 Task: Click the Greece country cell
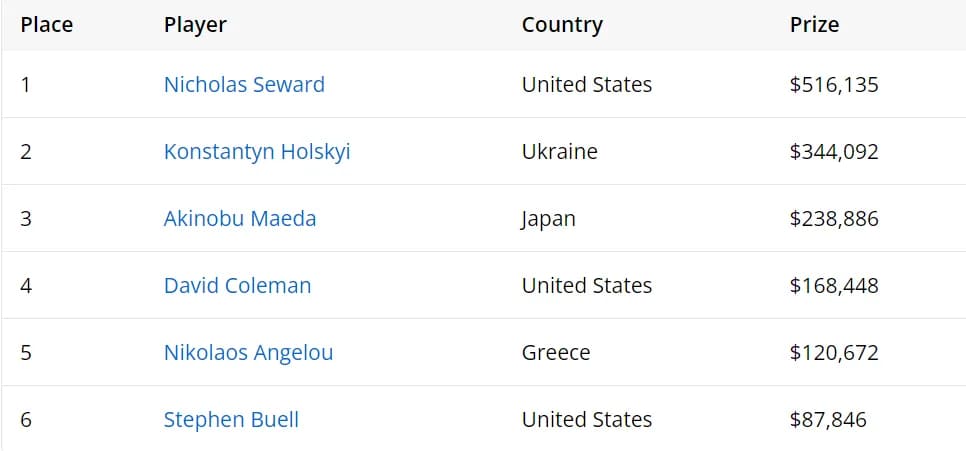[556, 352]
